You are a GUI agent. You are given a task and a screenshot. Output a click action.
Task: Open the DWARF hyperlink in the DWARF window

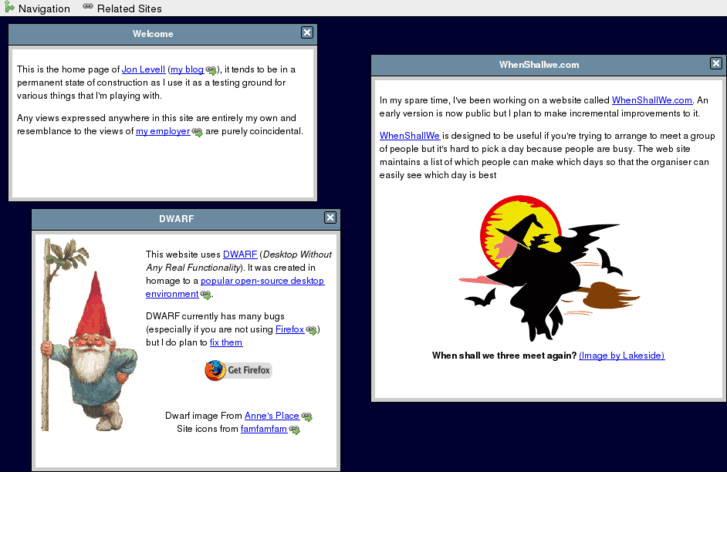tap(240, 255)
